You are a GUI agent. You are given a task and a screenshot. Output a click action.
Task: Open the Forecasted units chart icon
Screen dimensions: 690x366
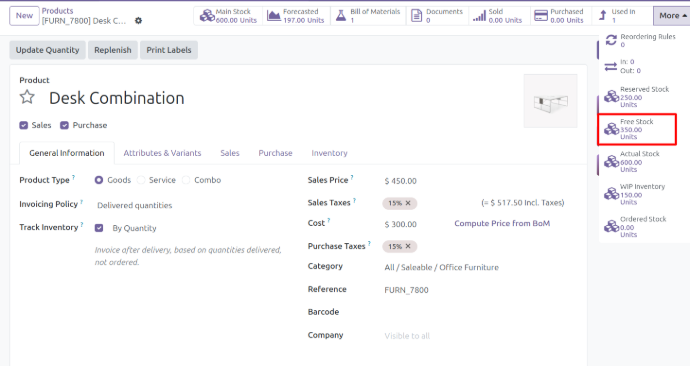tap(274, 16)
